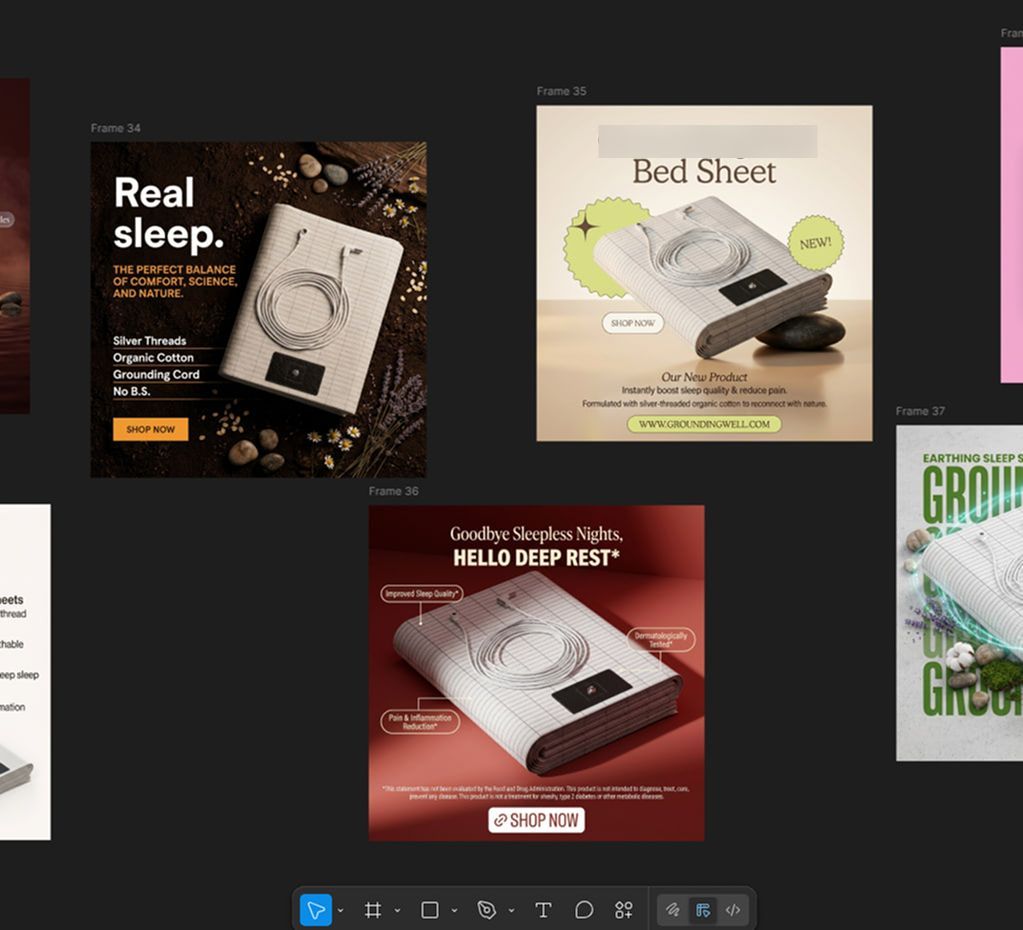Select the Text tool

[543, 910]
